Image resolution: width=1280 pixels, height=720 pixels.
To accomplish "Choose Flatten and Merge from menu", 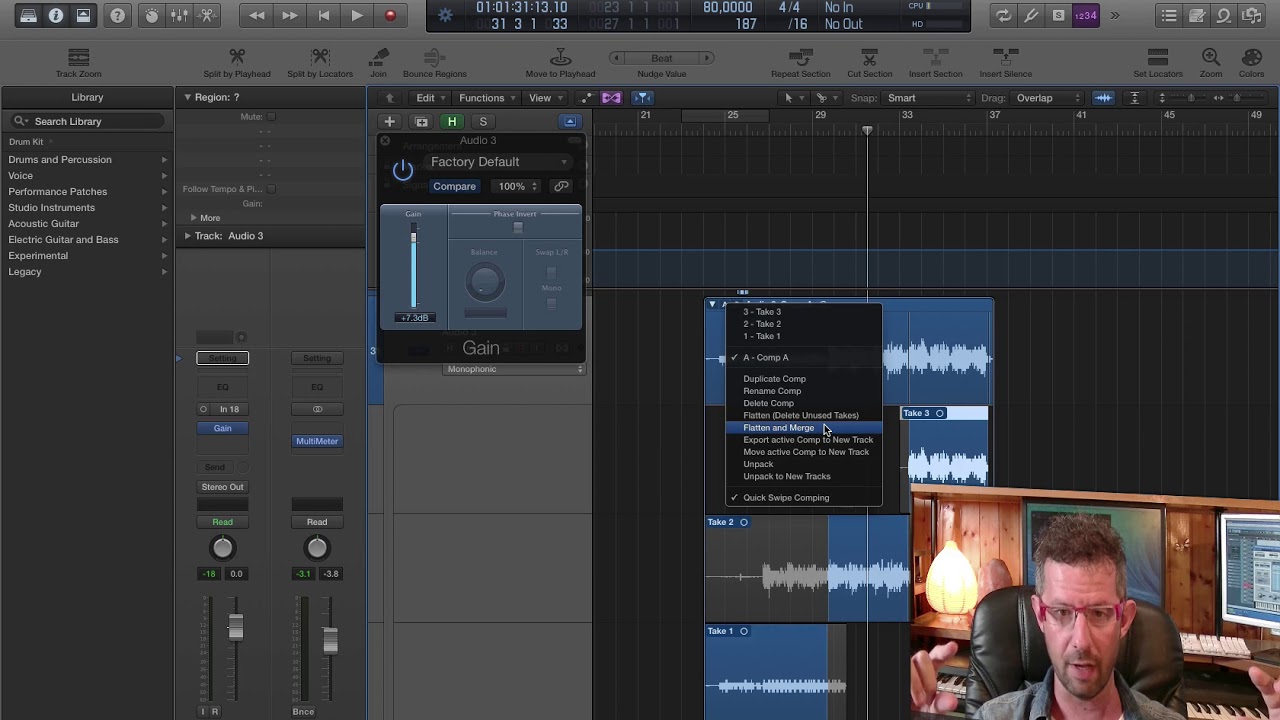I will 778,428.
